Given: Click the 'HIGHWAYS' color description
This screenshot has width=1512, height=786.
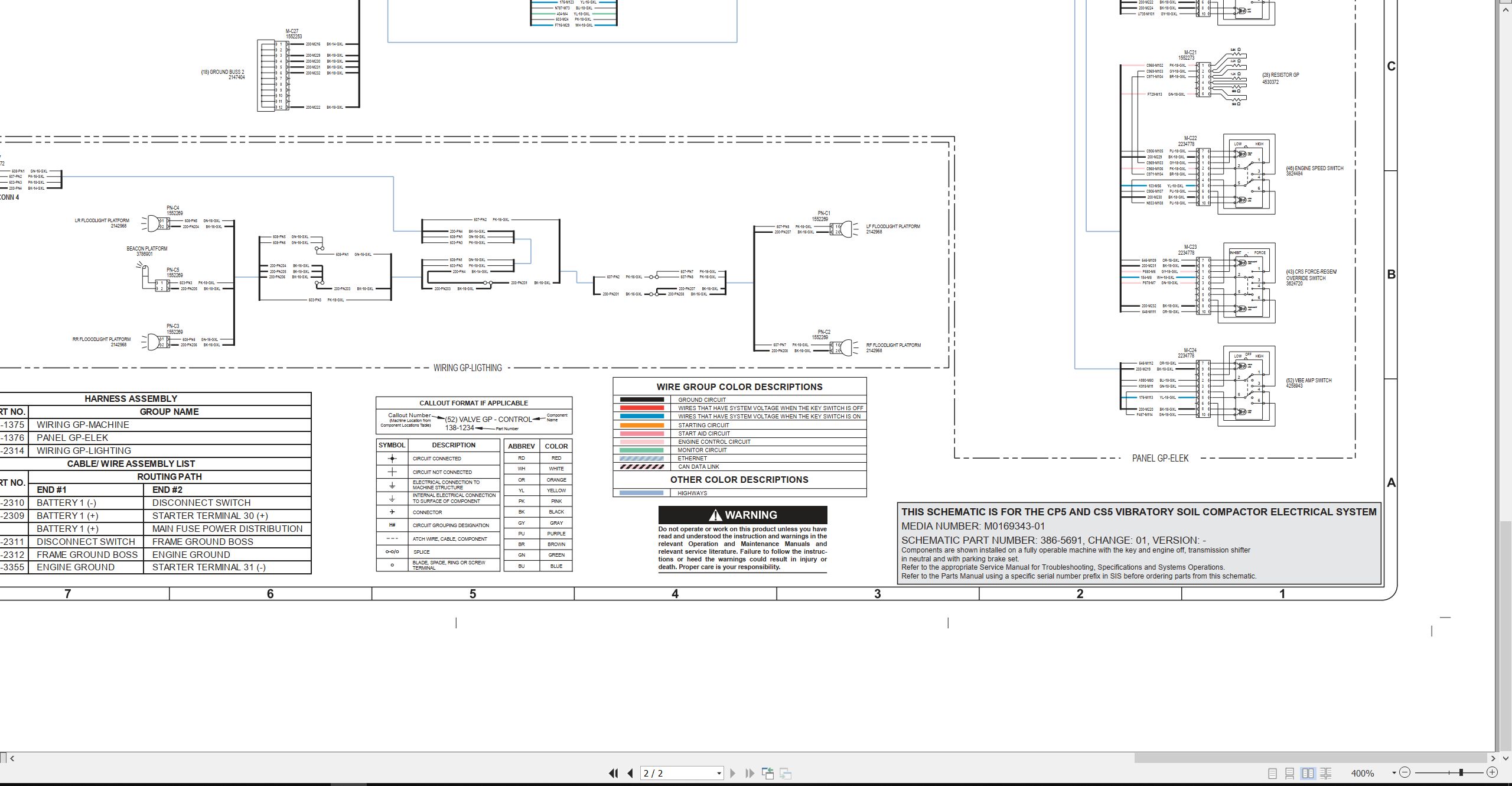Looking at the screenshot, I should tap(692, 493).
